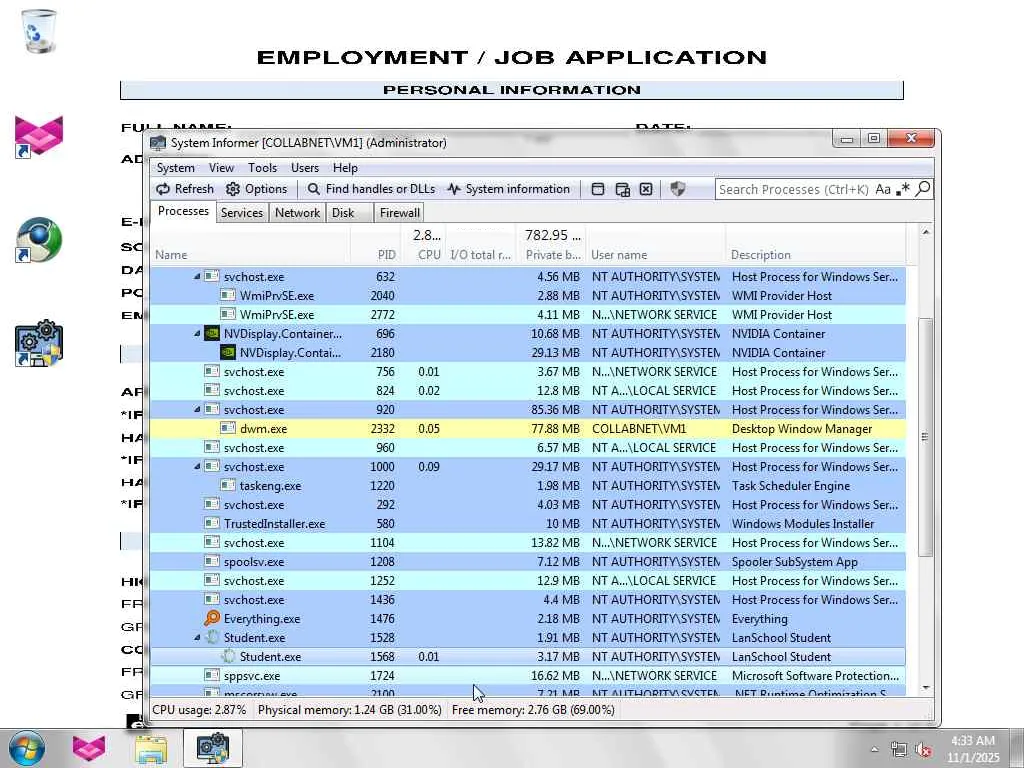Select svchost.exe PID 1104 row
This screenshot has height=768, width=1024.
tap(528, 543)
